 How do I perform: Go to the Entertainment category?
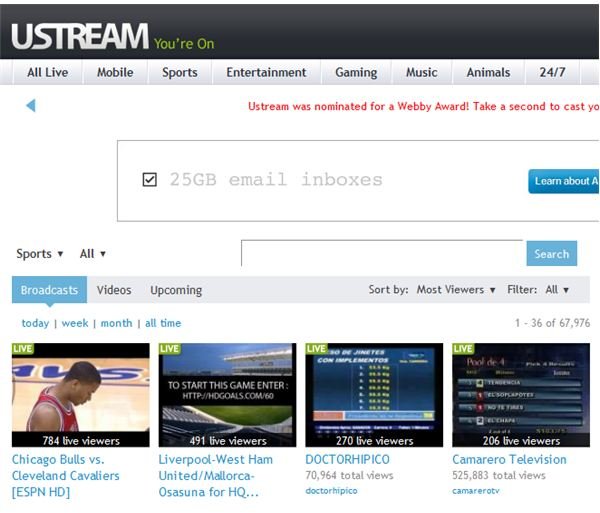(x=266, y=72)
